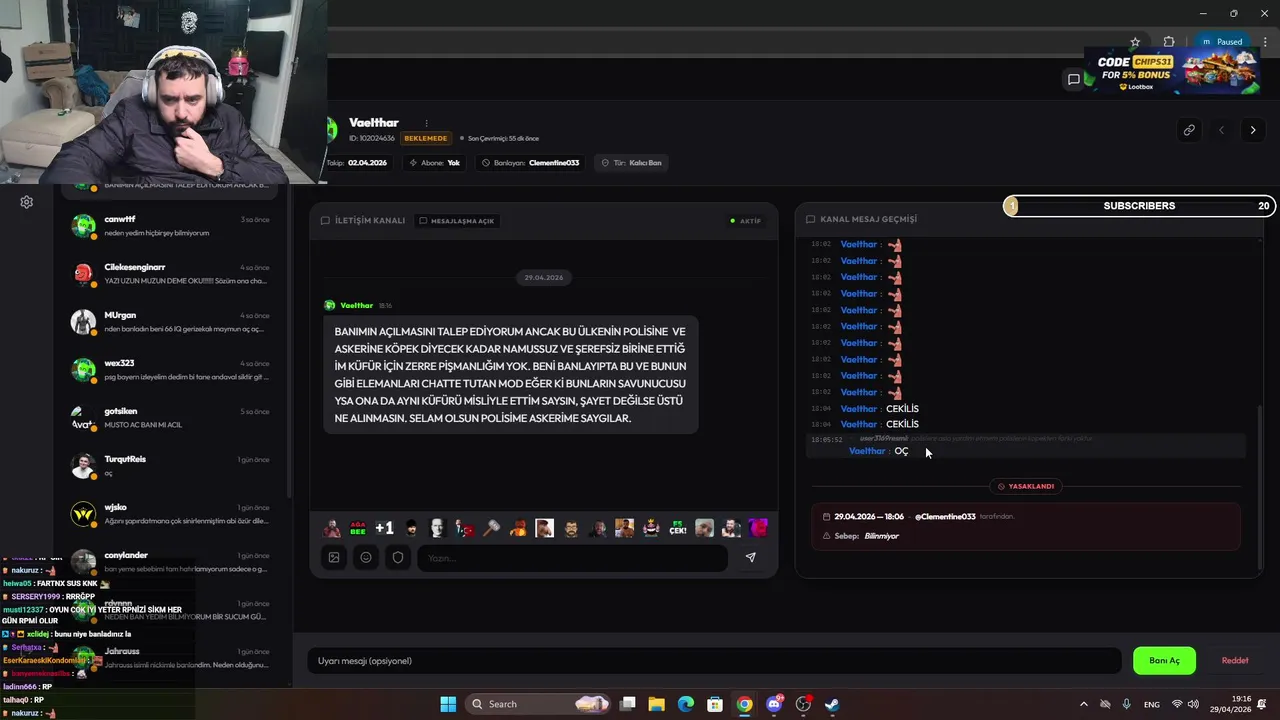1280x720 pixels.
Task: Insert the AGA BEE emote
Action: (358, 528)
